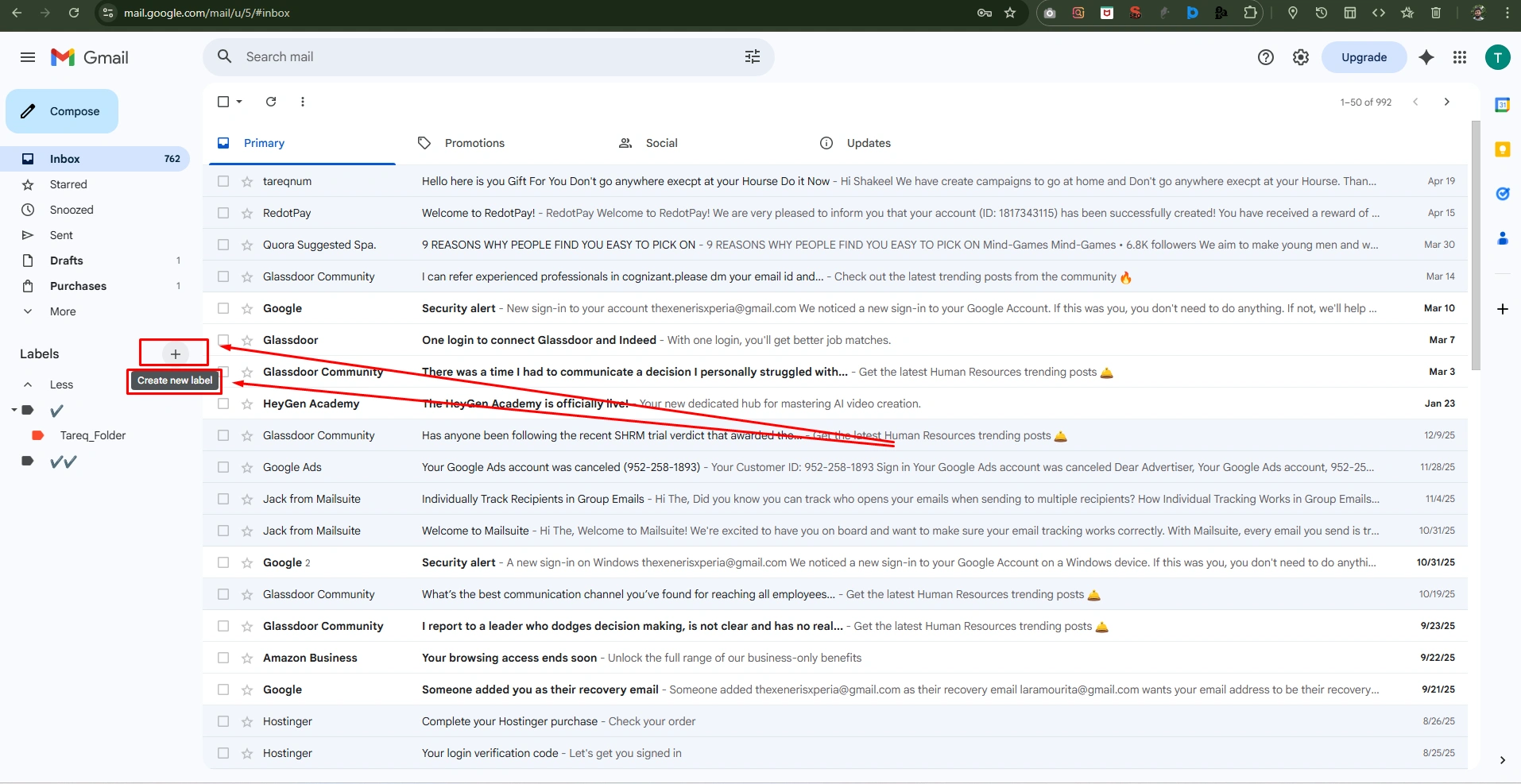Open the Tareq_Folder label

93,435
